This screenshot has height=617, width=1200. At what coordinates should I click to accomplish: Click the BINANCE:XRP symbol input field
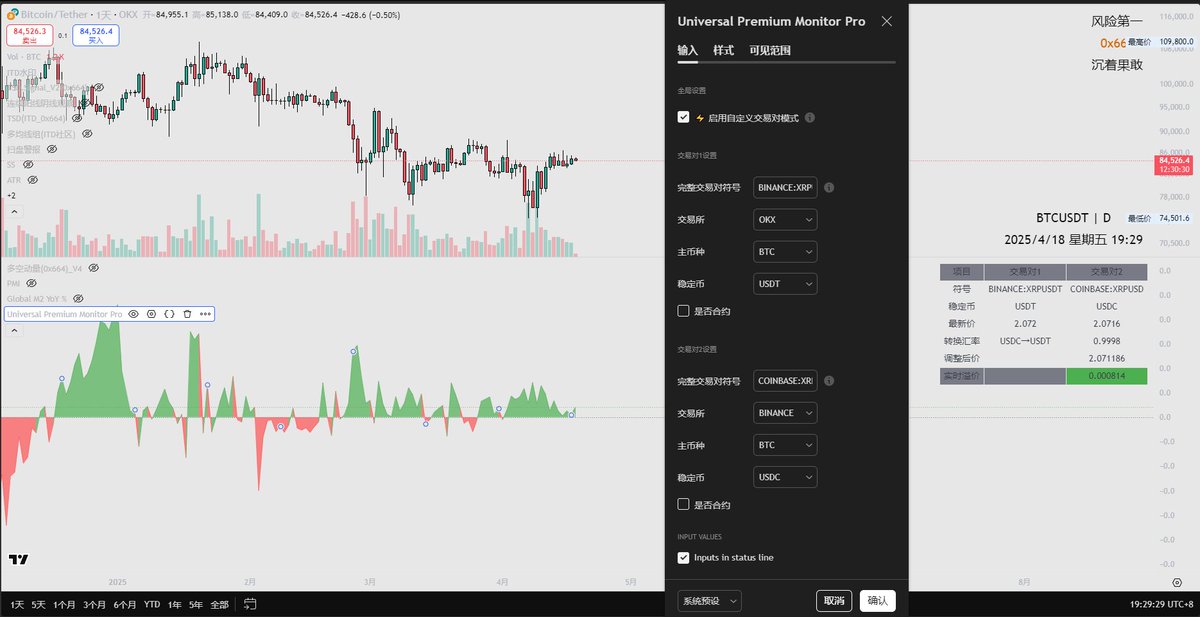click(785, 187)
